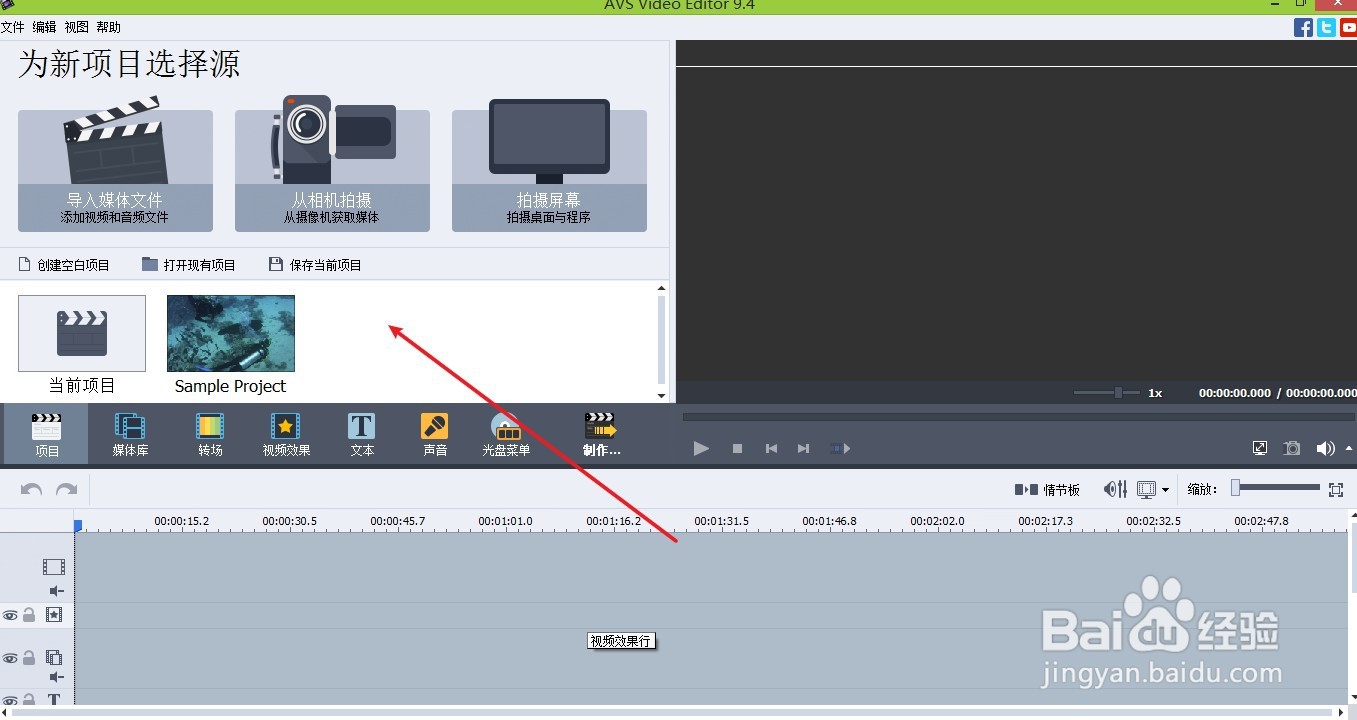Lock the video overlay track

(29, 658)
